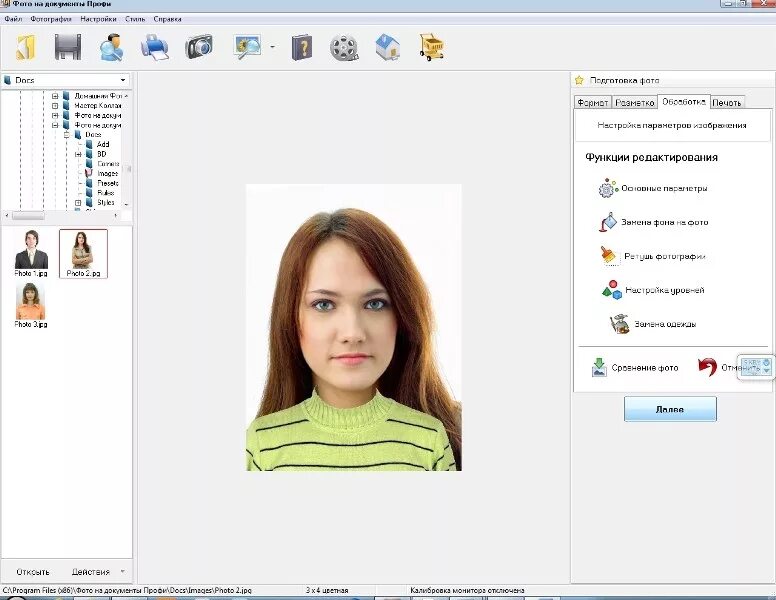Expand the Мастер Коллаж... tree folder
Viewport: 776px width, 600px height.
click(x=55, y=105)
